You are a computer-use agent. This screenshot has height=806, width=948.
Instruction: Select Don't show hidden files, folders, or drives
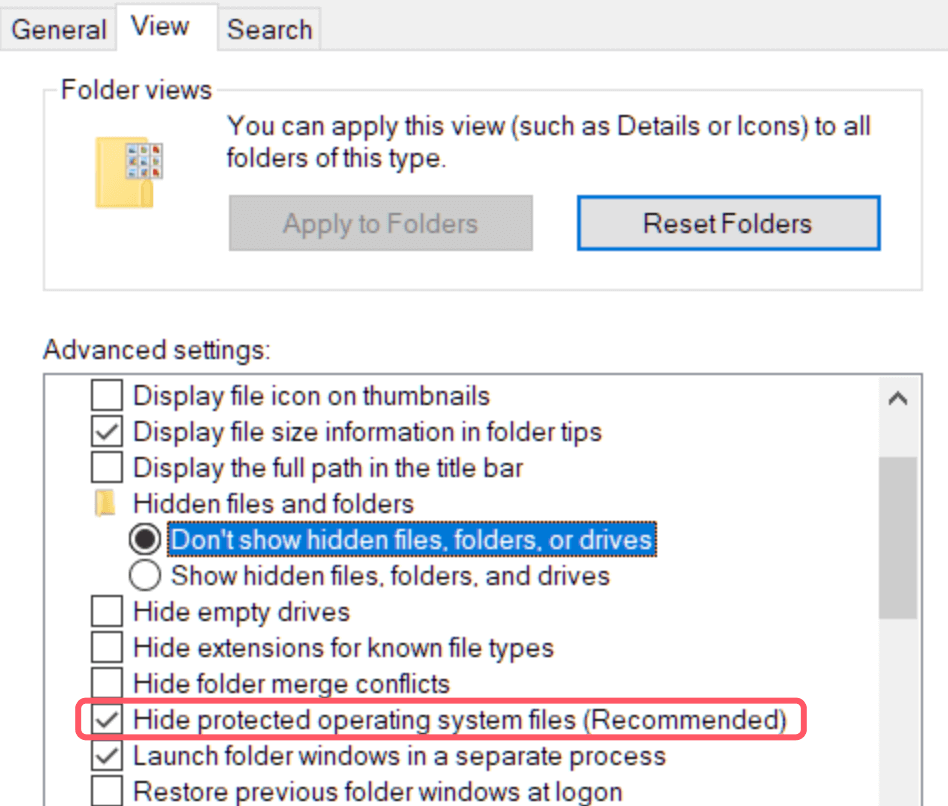144,539
